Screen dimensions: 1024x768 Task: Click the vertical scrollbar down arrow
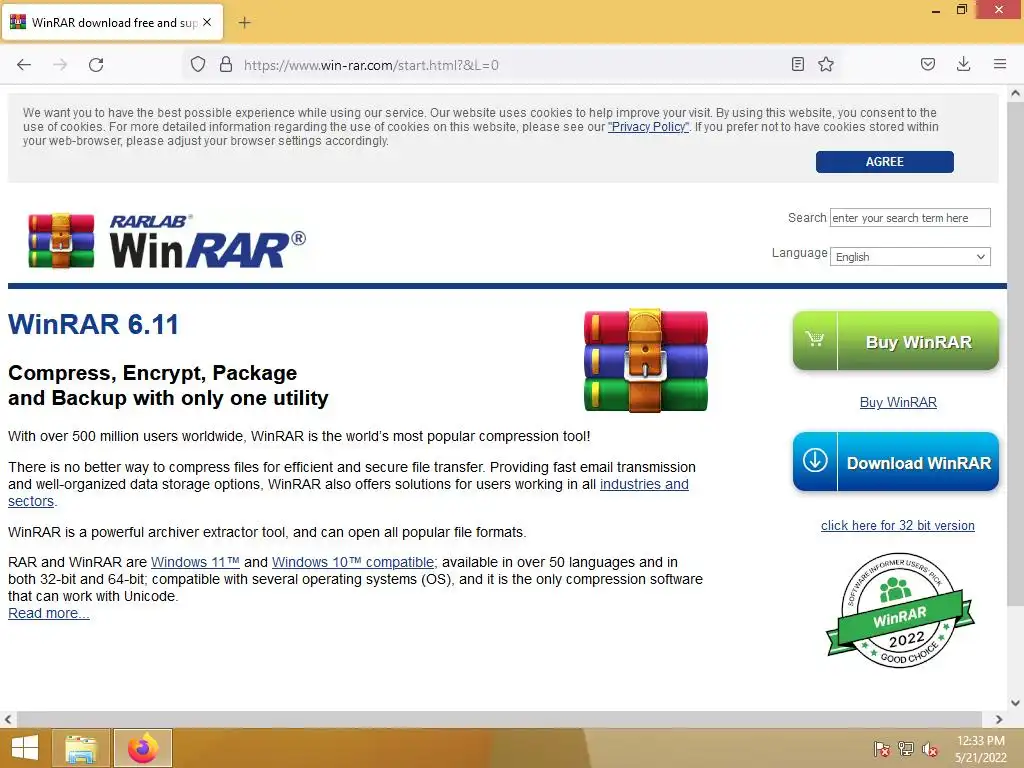click(x=1016, y=703)
